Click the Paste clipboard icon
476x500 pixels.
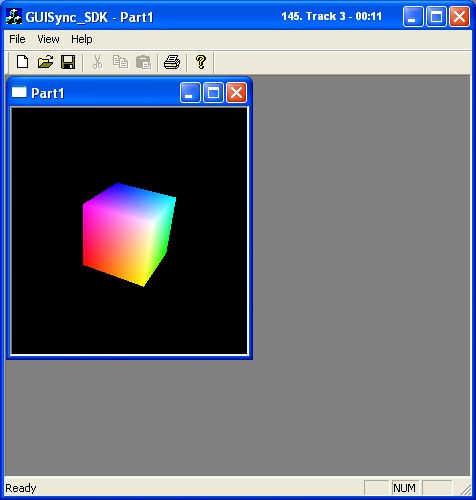pos(144,62)
